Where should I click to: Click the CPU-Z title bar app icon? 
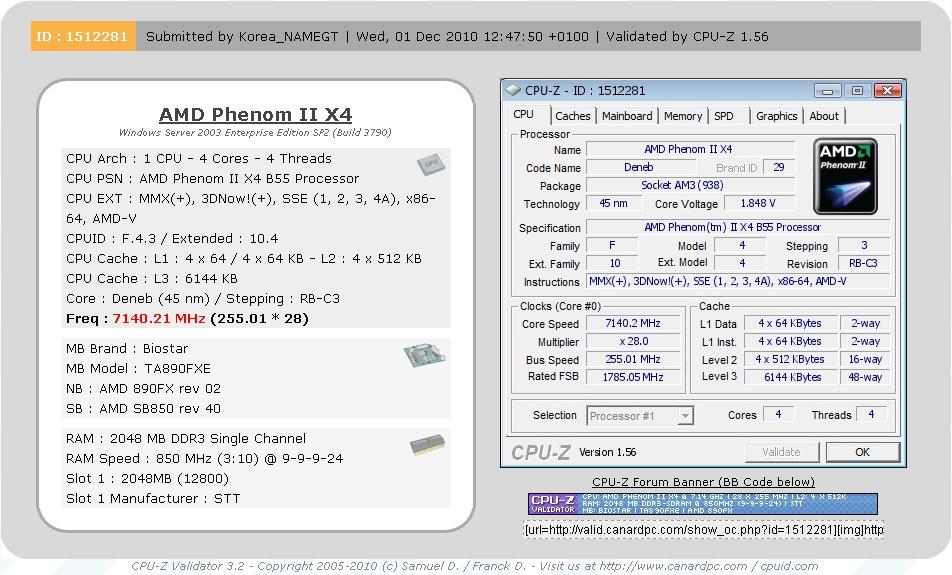coord(514,90)
